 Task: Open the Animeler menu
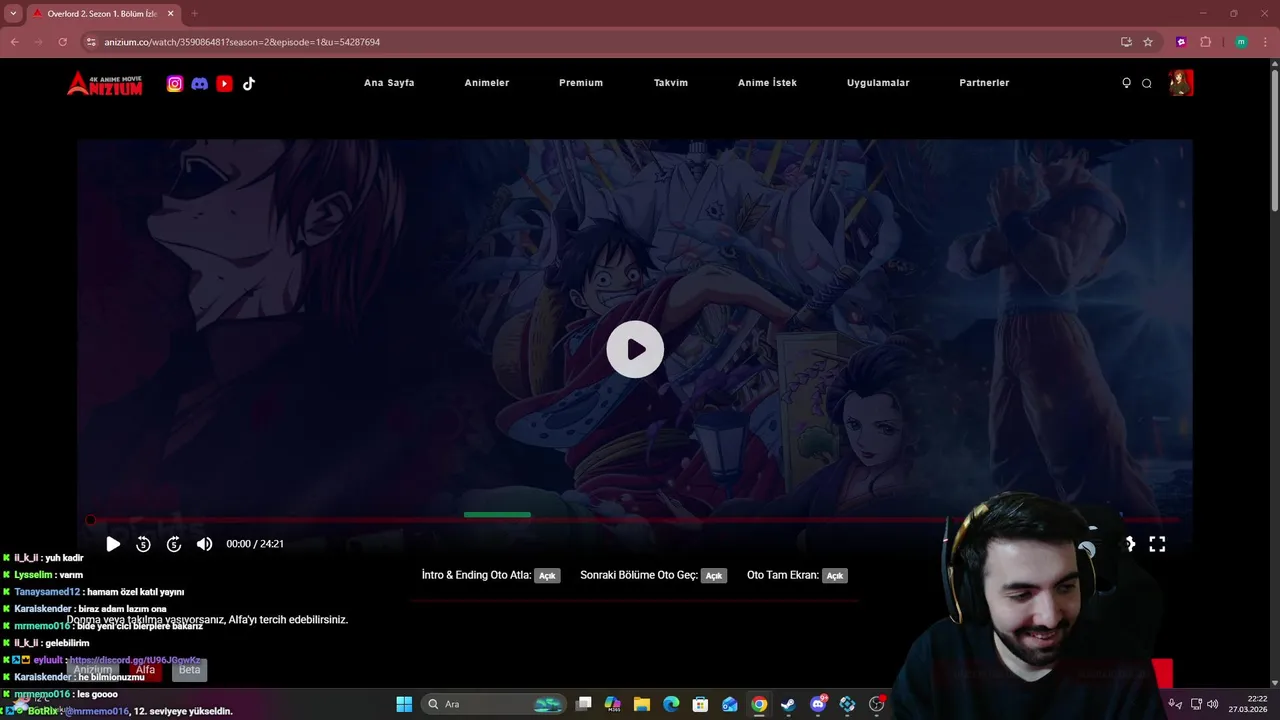pyautogui.click(x=487, y=83)
